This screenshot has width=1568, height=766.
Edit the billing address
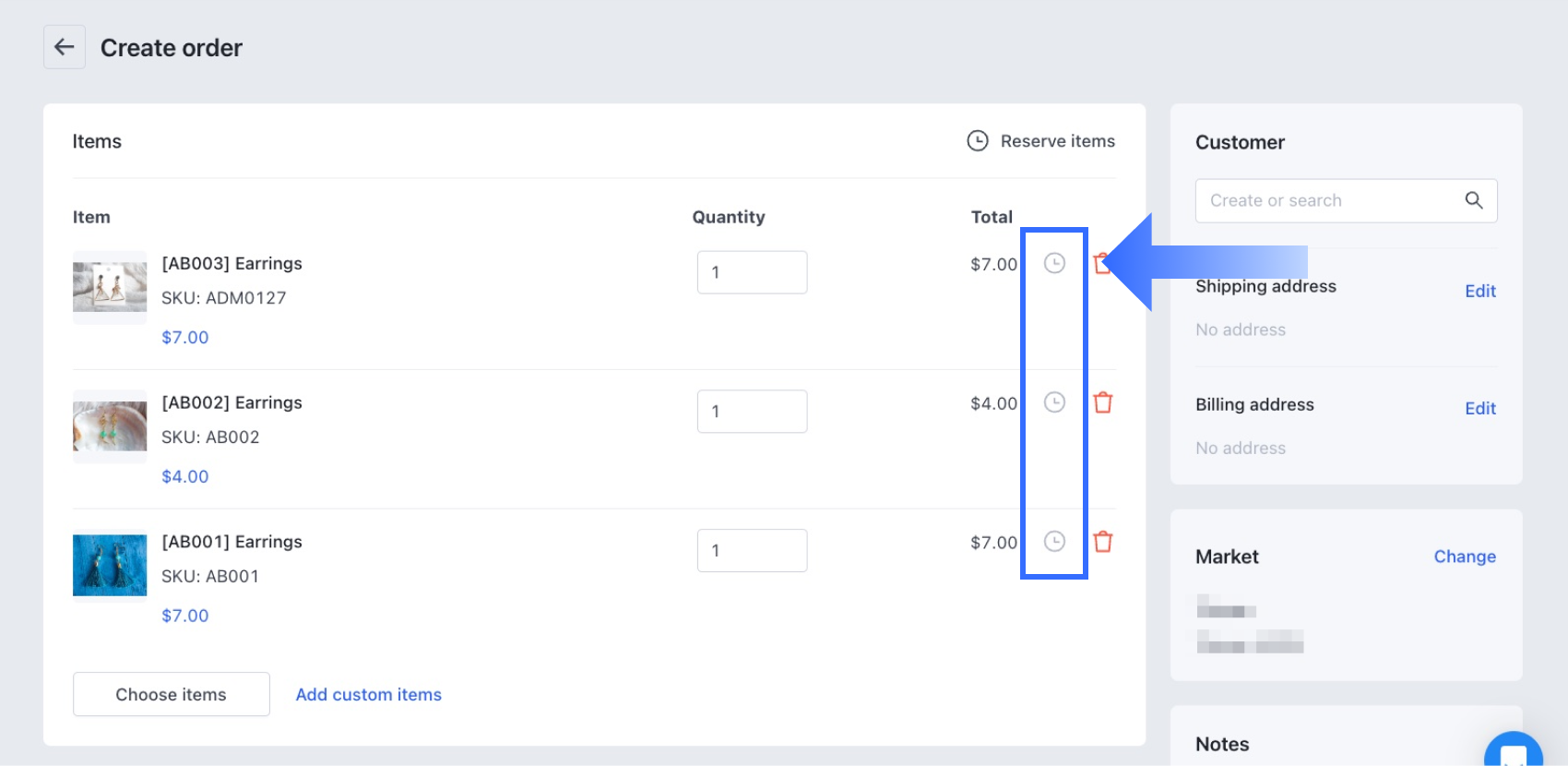pyautogui.click(x=1480, y=408)
